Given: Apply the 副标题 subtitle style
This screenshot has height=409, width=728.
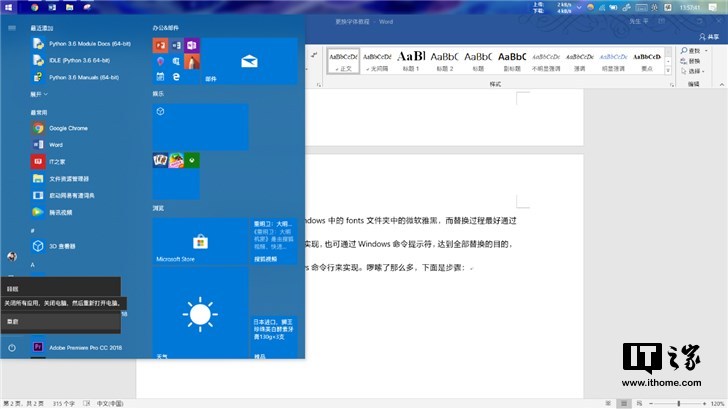Looking at the screenshot, I should tap(512, 61).
